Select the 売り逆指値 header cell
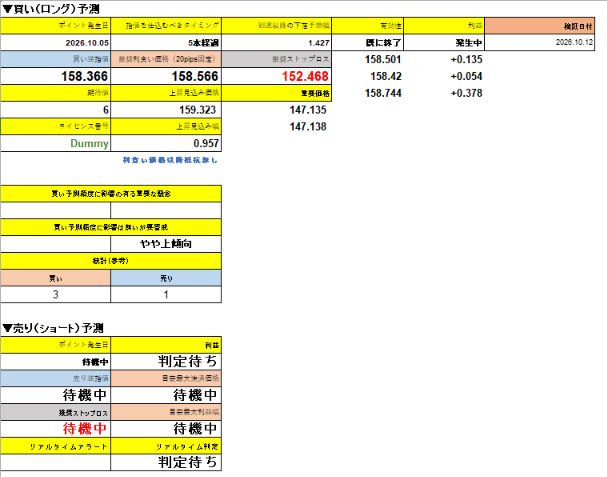This screenshot has height=477, width=607. (55, 378)
